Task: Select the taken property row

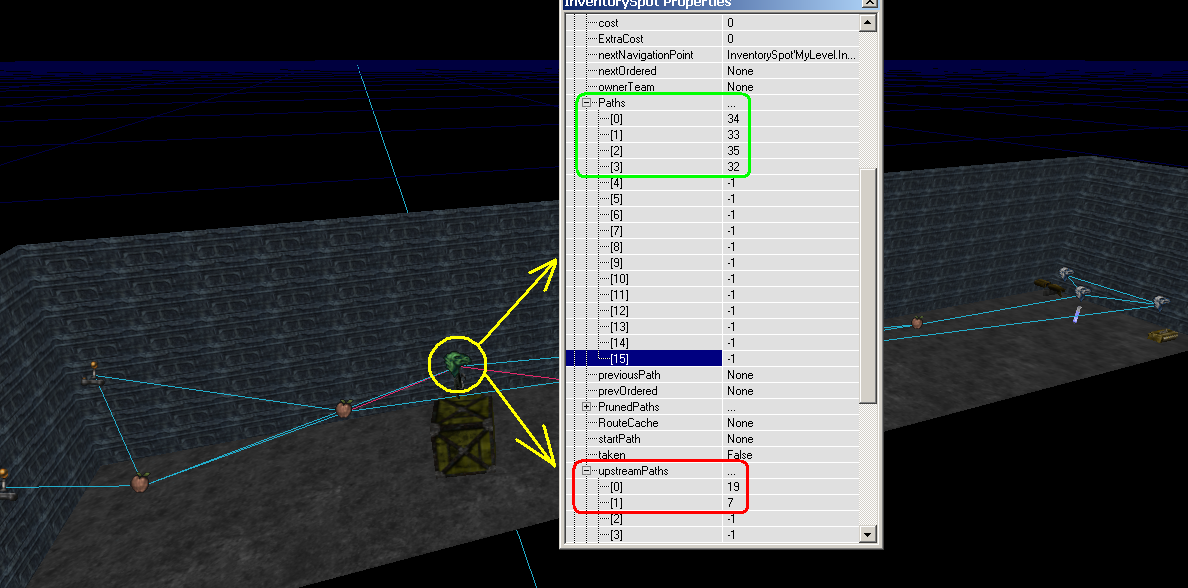Action: pos(712,455)
